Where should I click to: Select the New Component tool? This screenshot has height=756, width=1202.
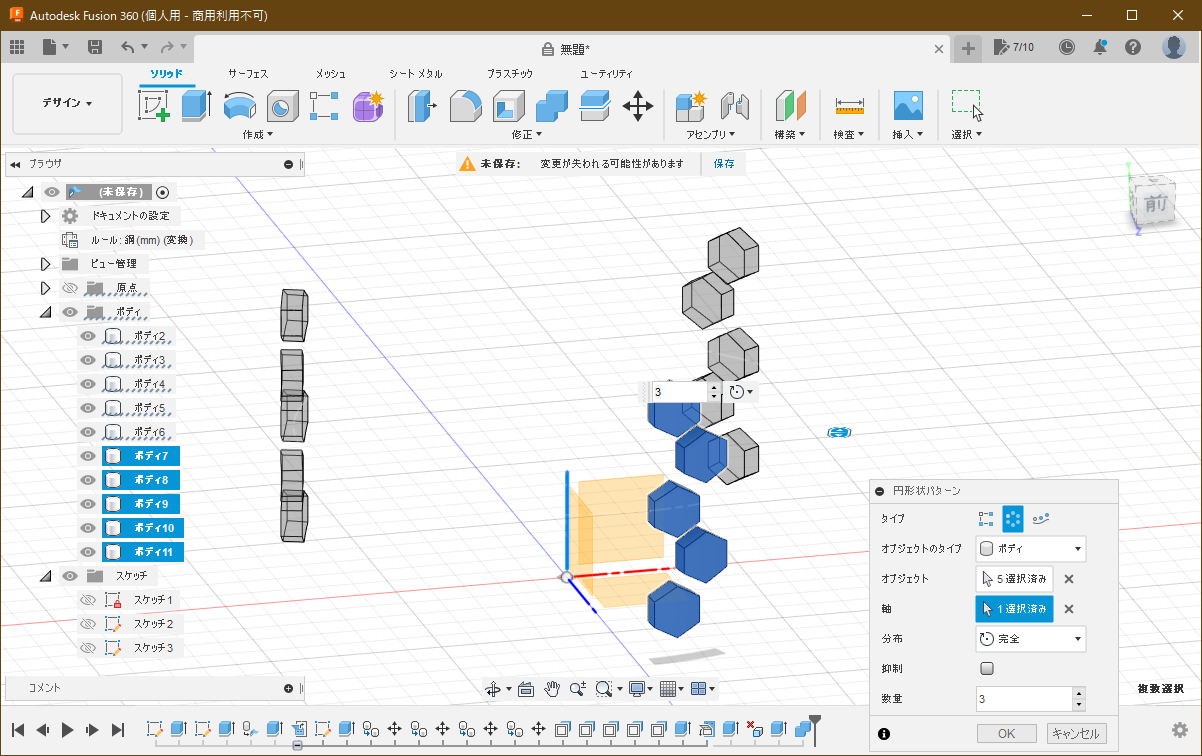click(x=691, y=105)
